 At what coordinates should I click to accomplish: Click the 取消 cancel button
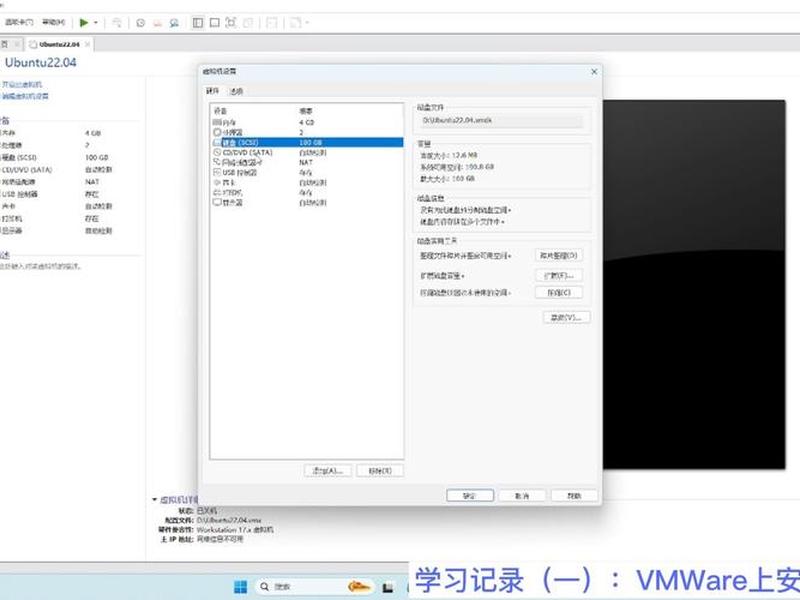[522, 495]
